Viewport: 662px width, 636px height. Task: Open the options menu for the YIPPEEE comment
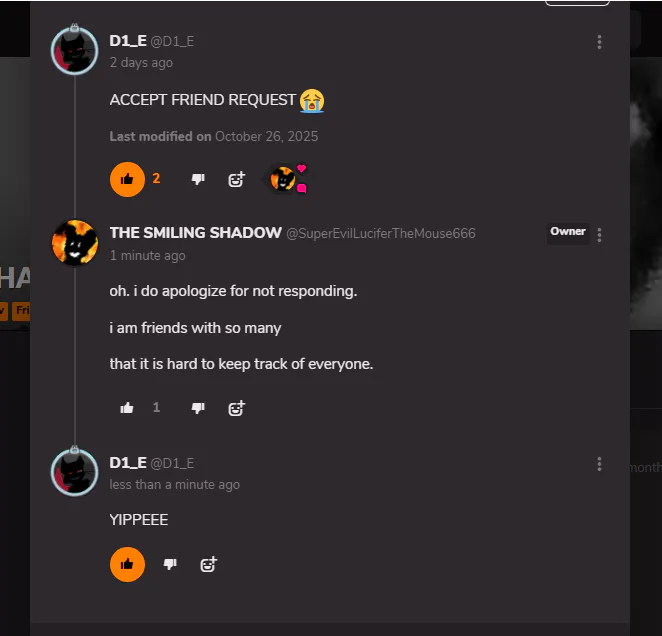click(599, 464)
